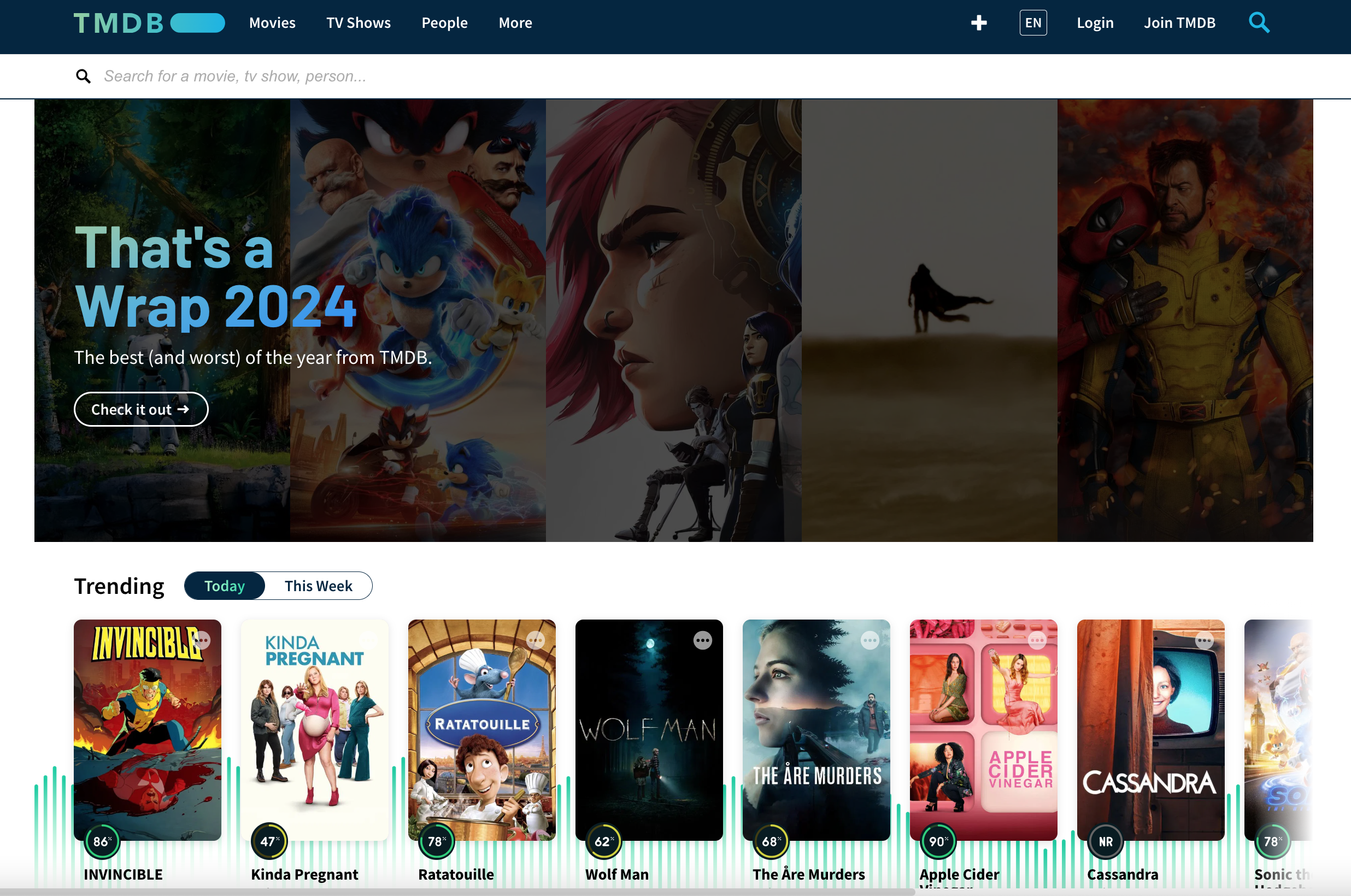
Task: Open options menu on Ratatouille poster
Action: (x=536, y=640)
